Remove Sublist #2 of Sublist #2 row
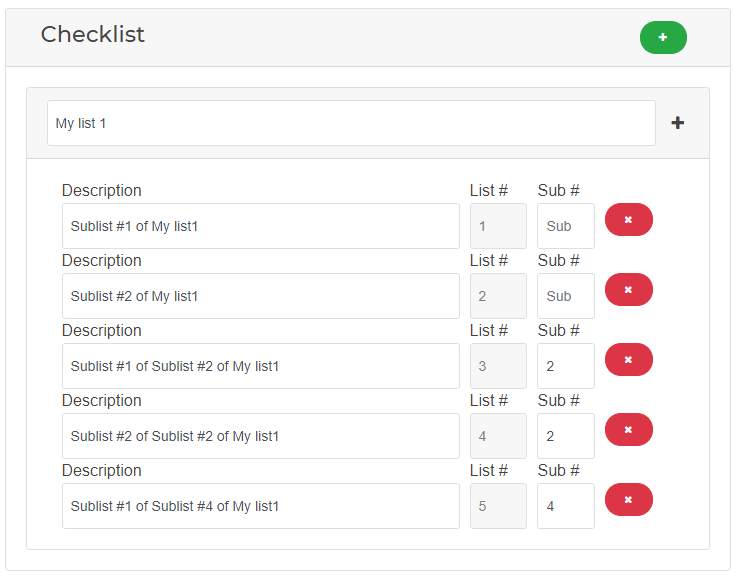 628,430
